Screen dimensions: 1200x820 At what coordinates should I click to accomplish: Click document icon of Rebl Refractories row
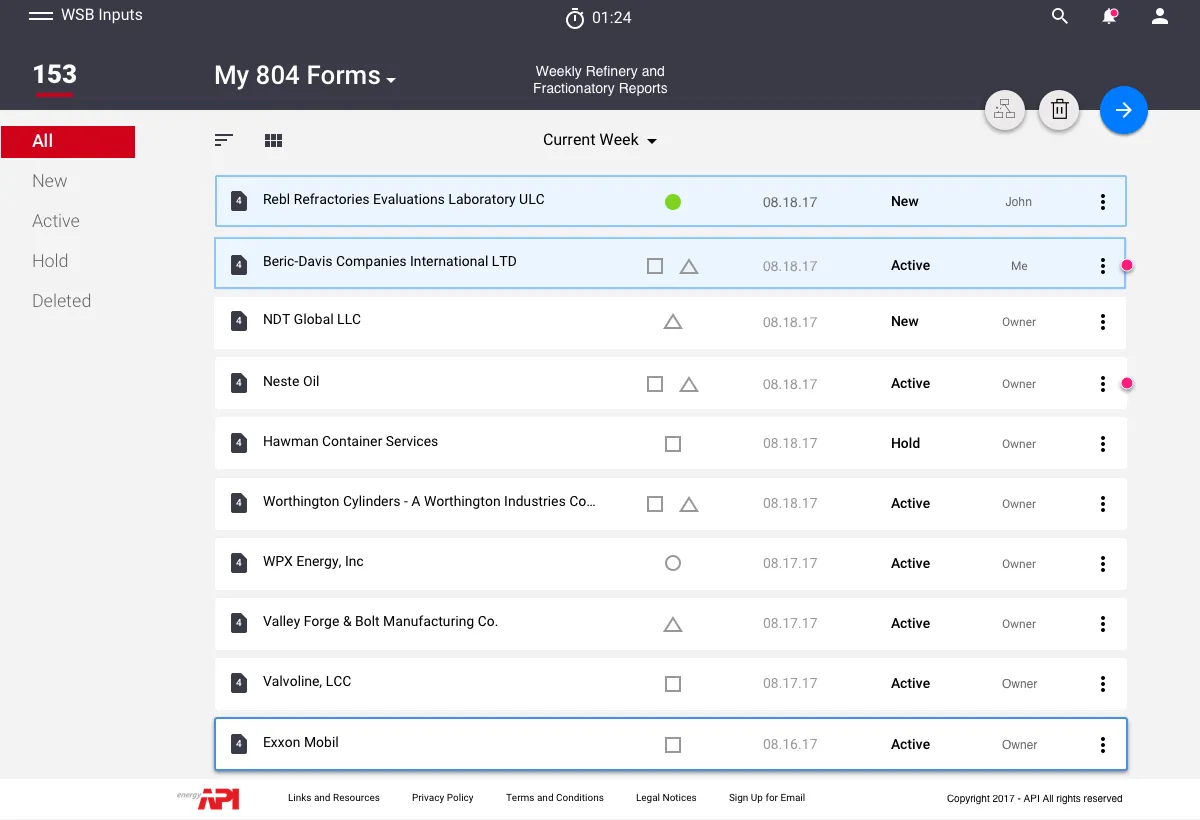pos(239,200)
